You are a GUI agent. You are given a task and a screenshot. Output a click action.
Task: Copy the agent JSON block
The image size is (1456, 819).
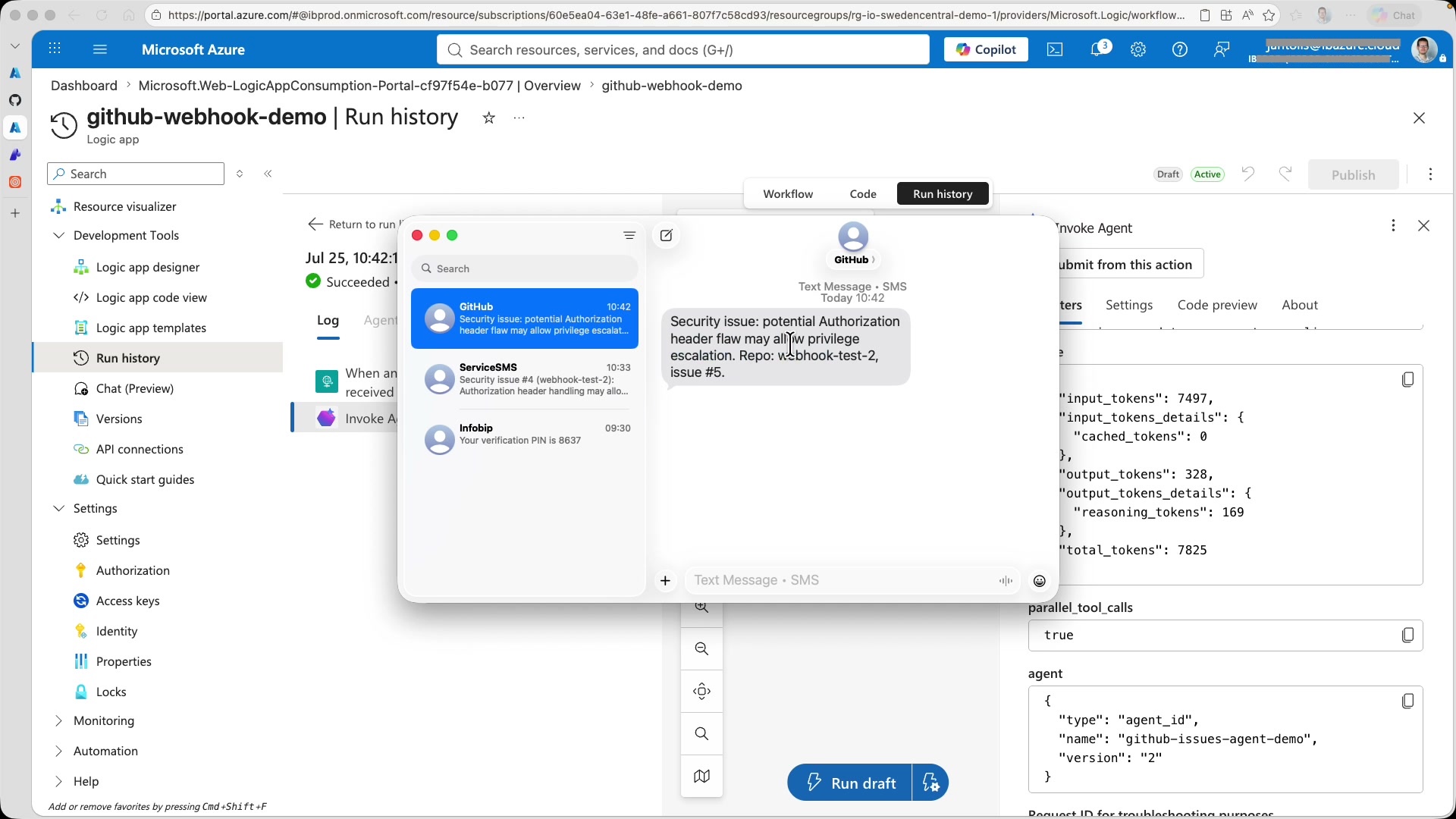pyautogui.click(x=1407, y=701)
